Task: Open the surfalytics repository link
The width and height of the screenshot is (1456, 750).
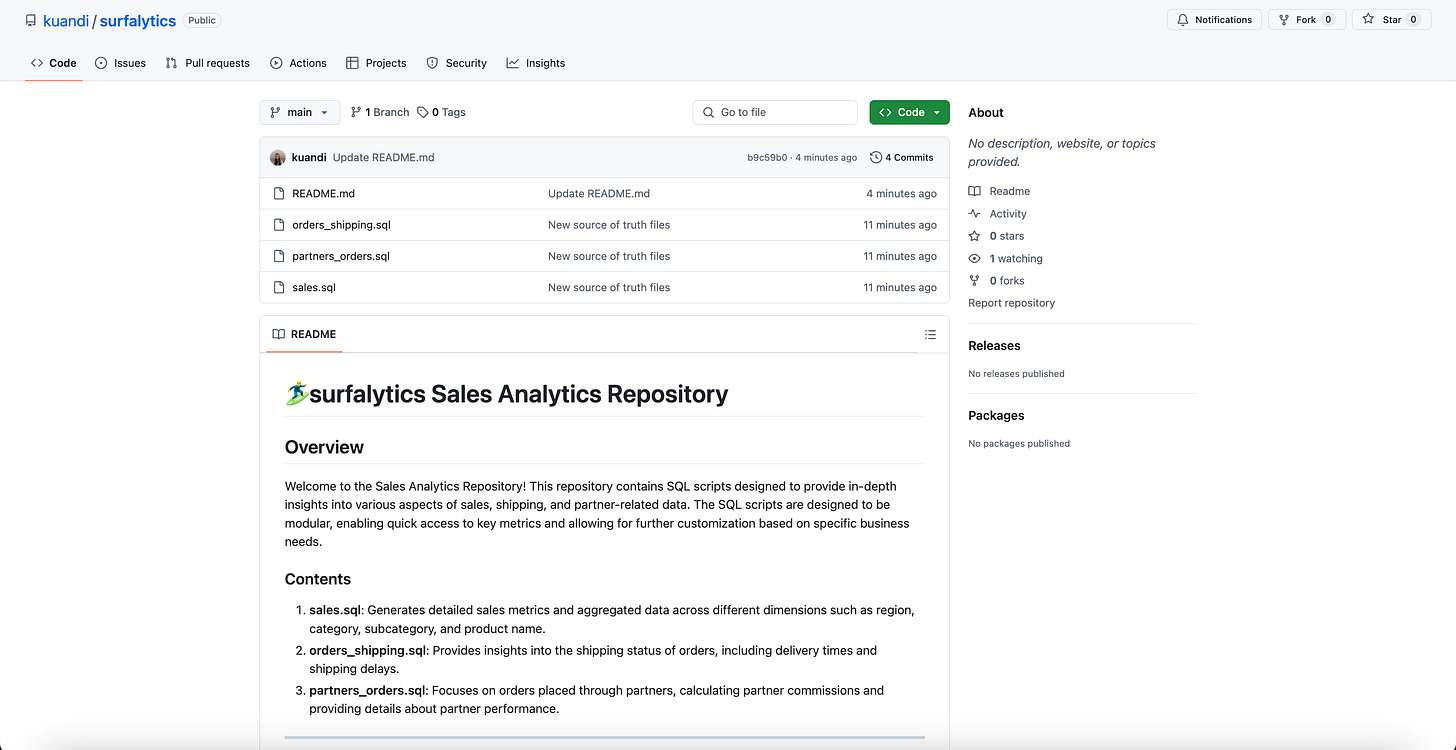Action: point(138,20)
